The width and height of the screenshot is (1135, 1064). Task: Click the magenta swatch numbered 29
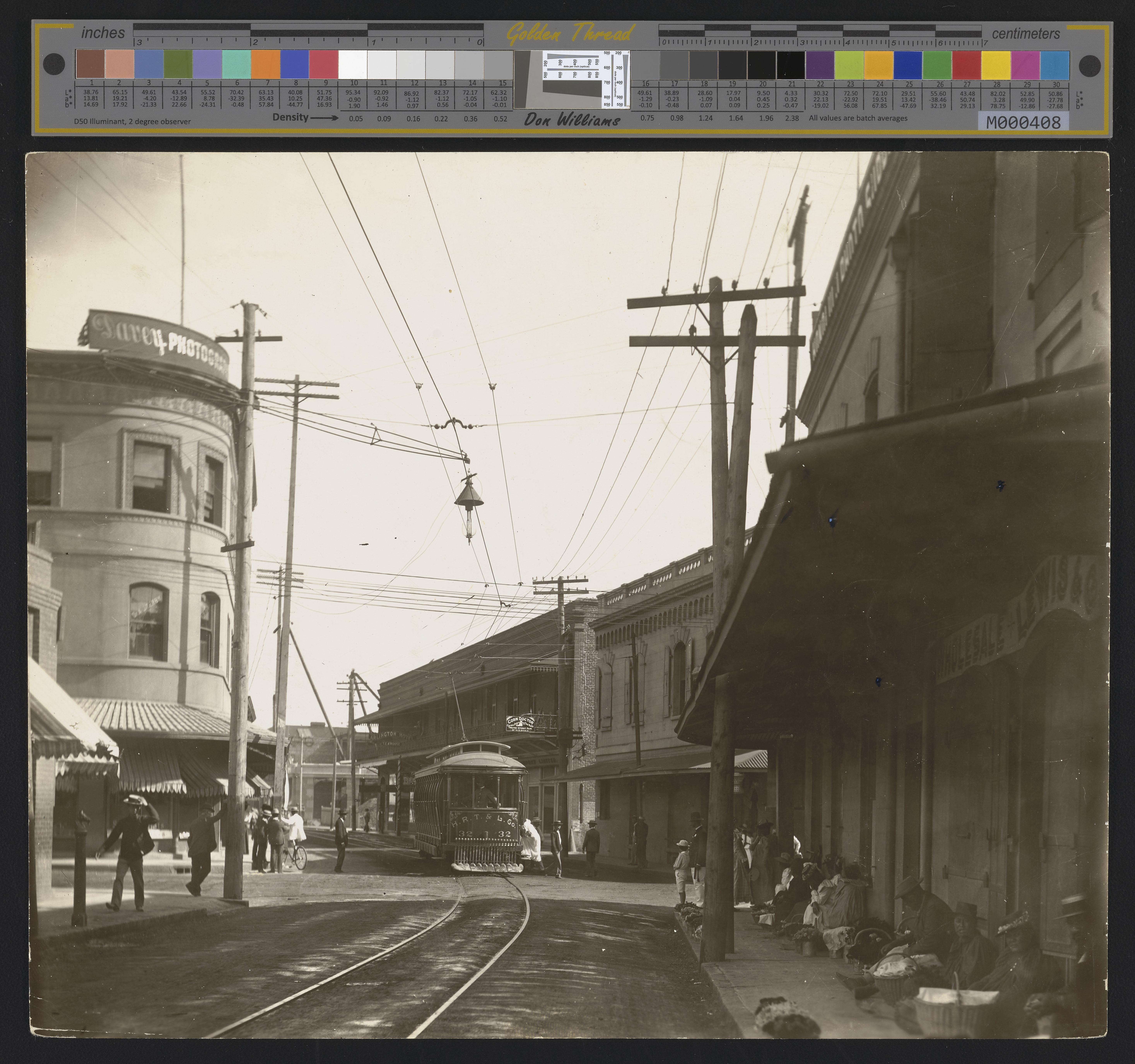[x=1025, y=65]
